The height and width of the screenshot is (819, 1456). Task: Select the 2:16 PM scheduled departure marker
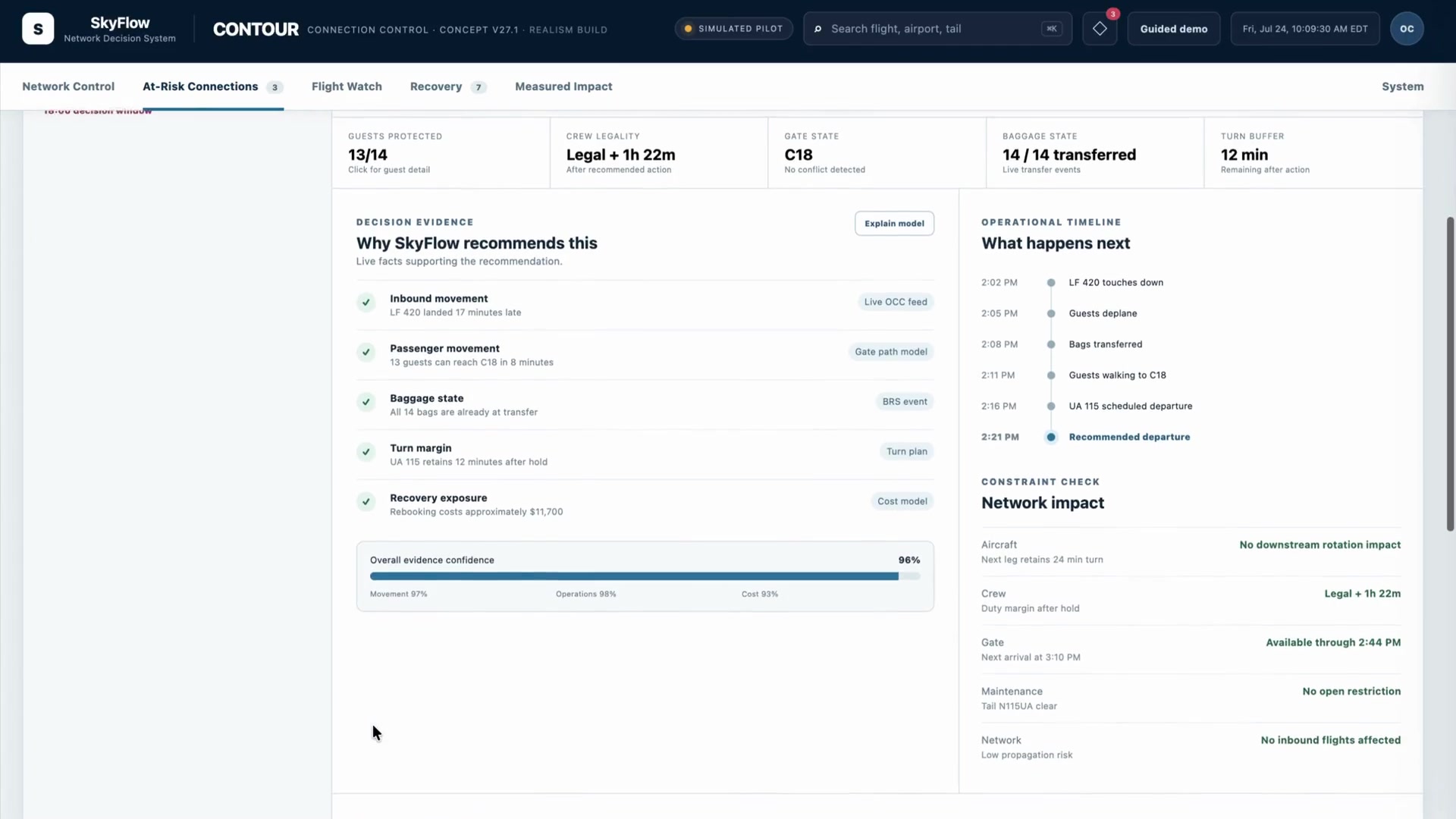[x=1050, y=406]
